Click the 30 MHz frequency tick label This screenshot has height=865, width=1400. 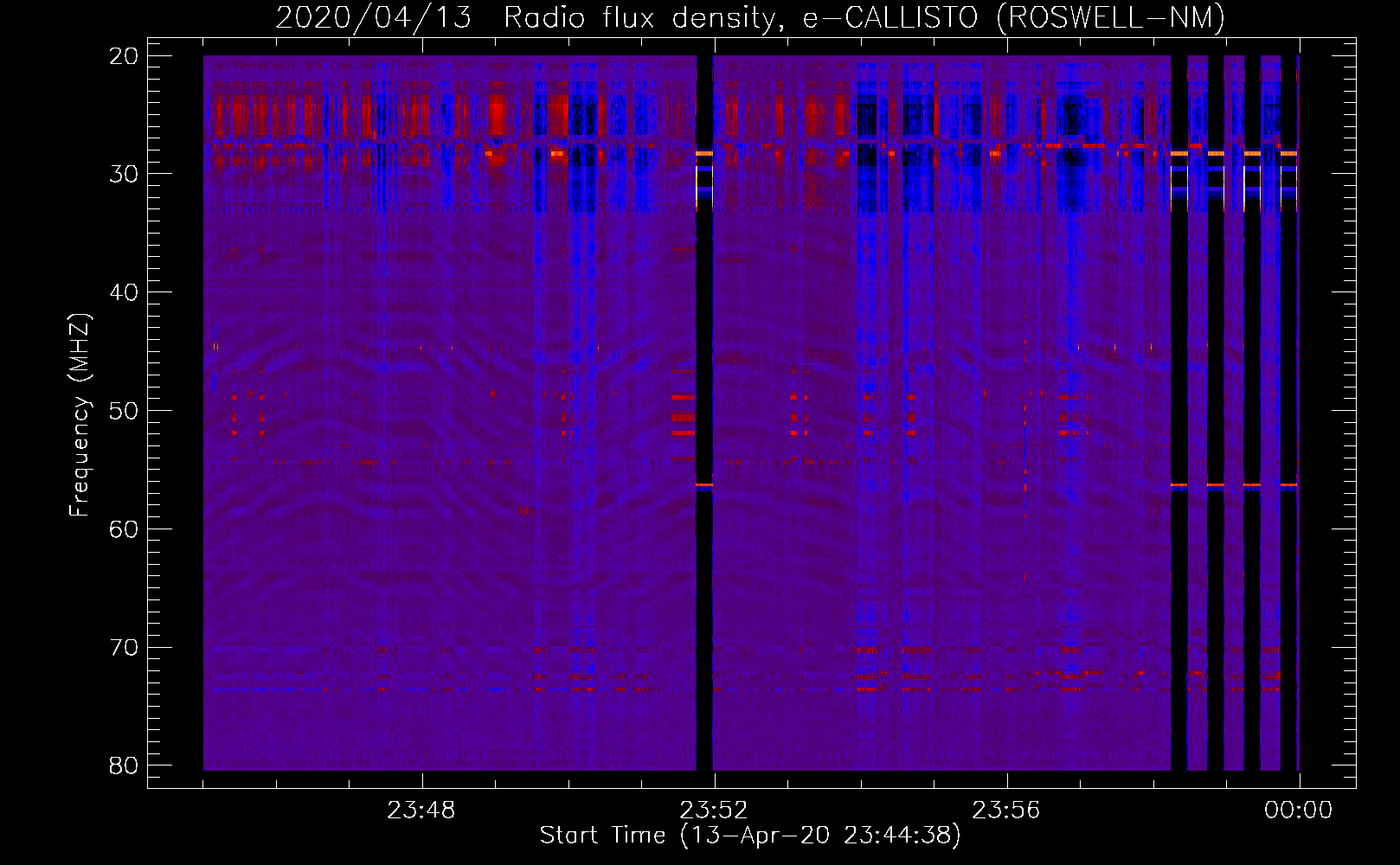click(x=125, y=174)
